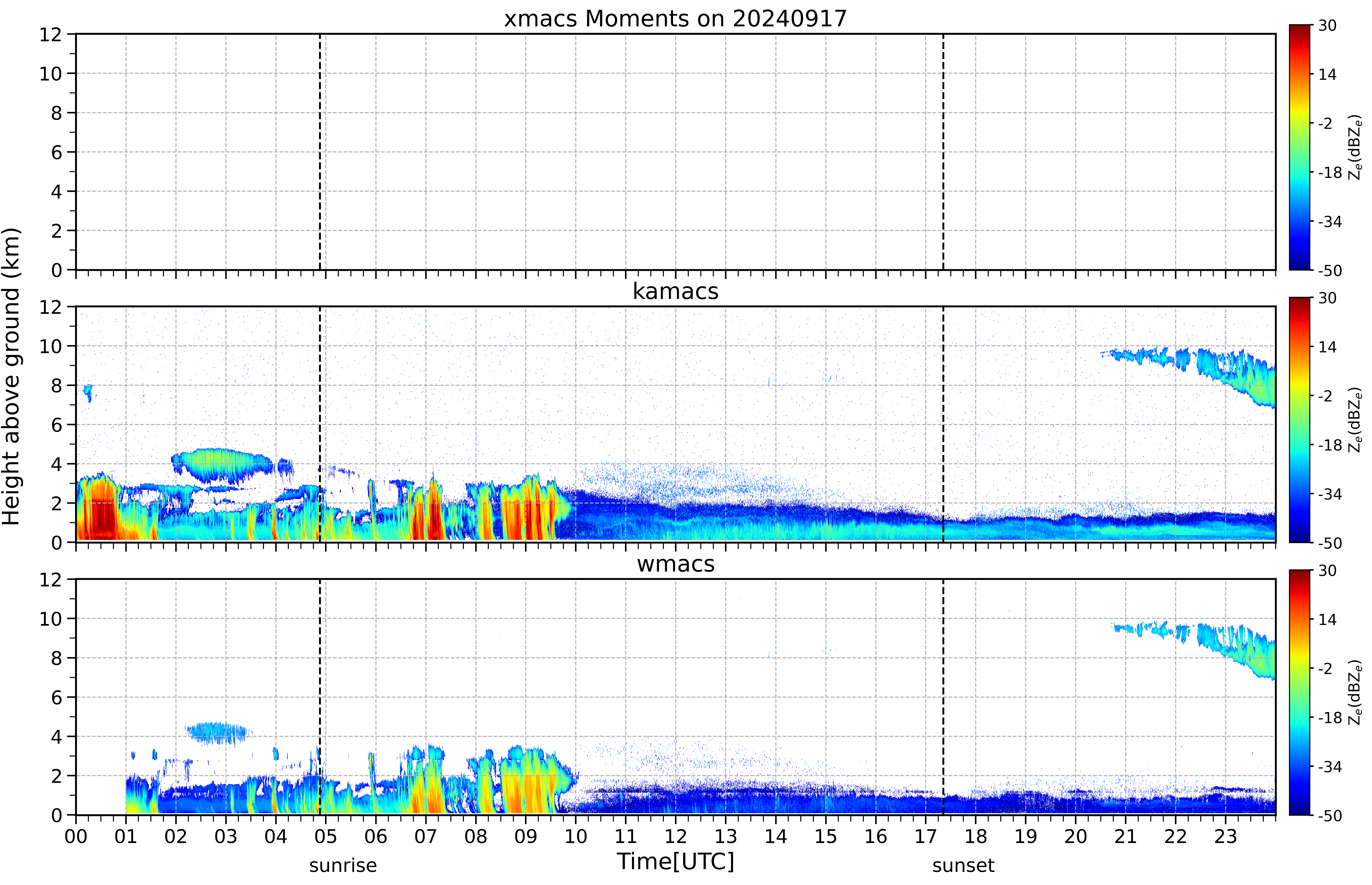The width and height of the screenshot is (1372, 885).
Task: Click the xmacs panel colorbar
Action: coord(1300,147)
